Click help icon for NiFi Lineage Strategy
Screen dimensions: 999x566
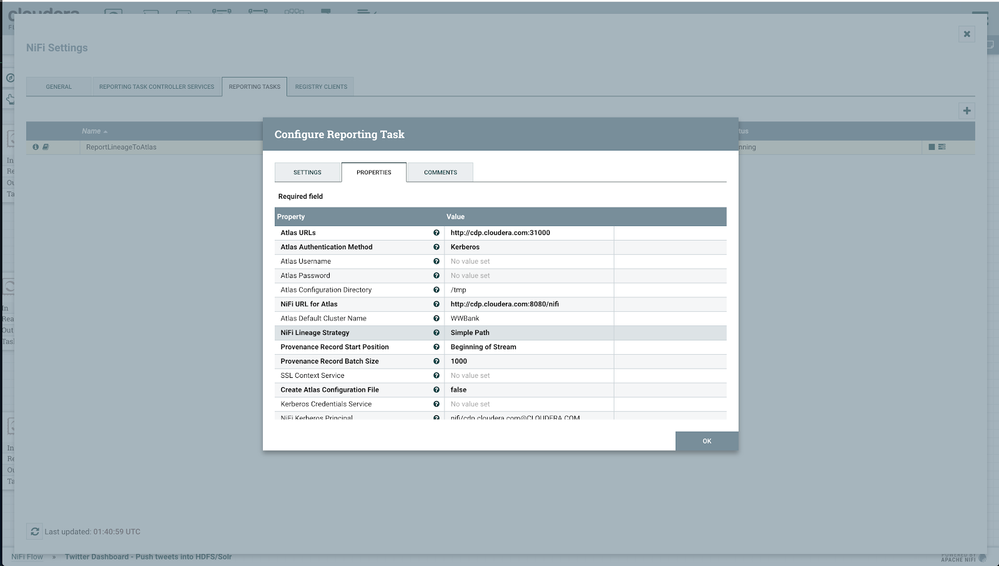436,333
